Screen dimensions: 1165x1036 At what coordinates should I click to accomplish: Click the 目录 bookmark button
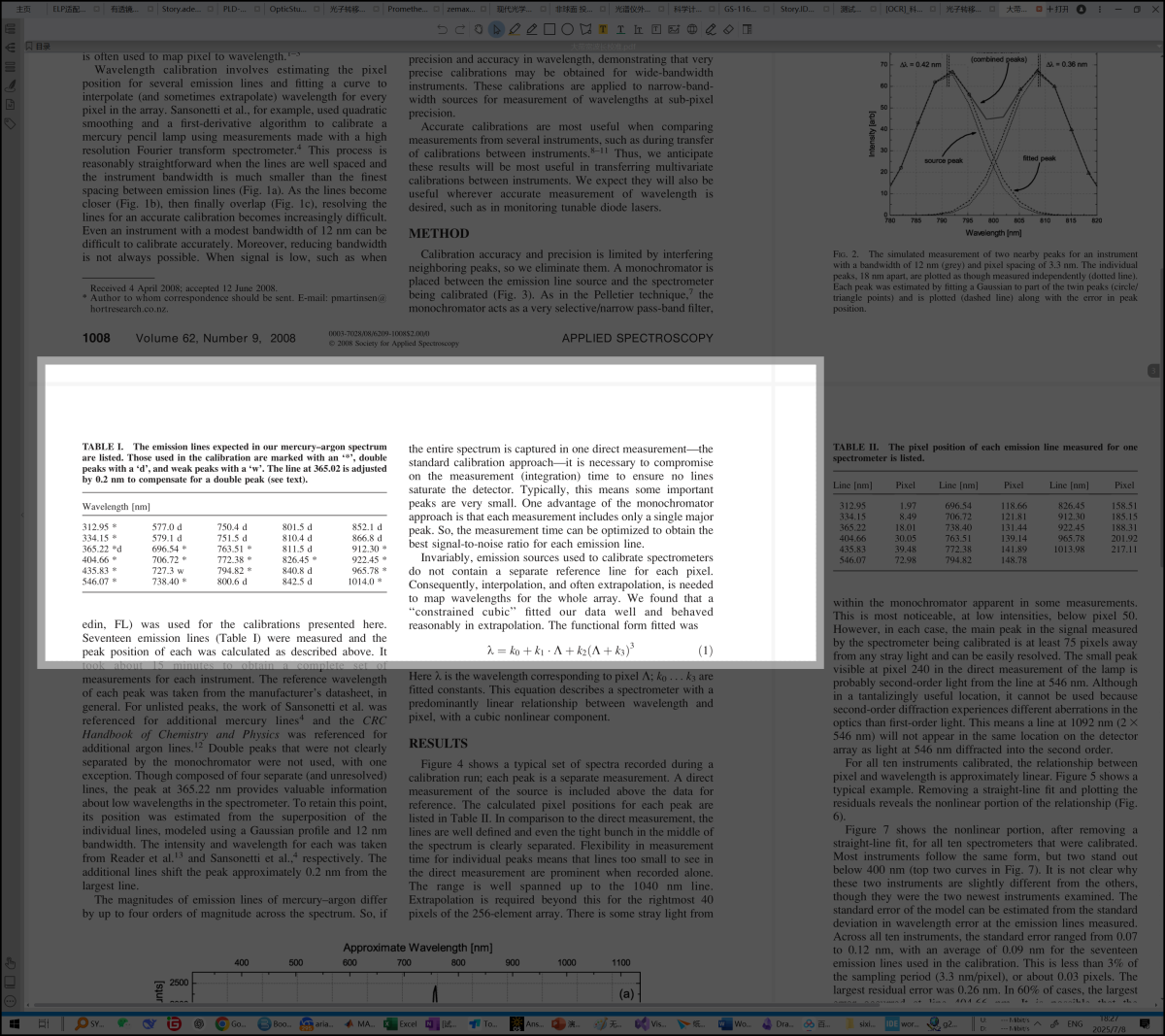tap(38, 46)
